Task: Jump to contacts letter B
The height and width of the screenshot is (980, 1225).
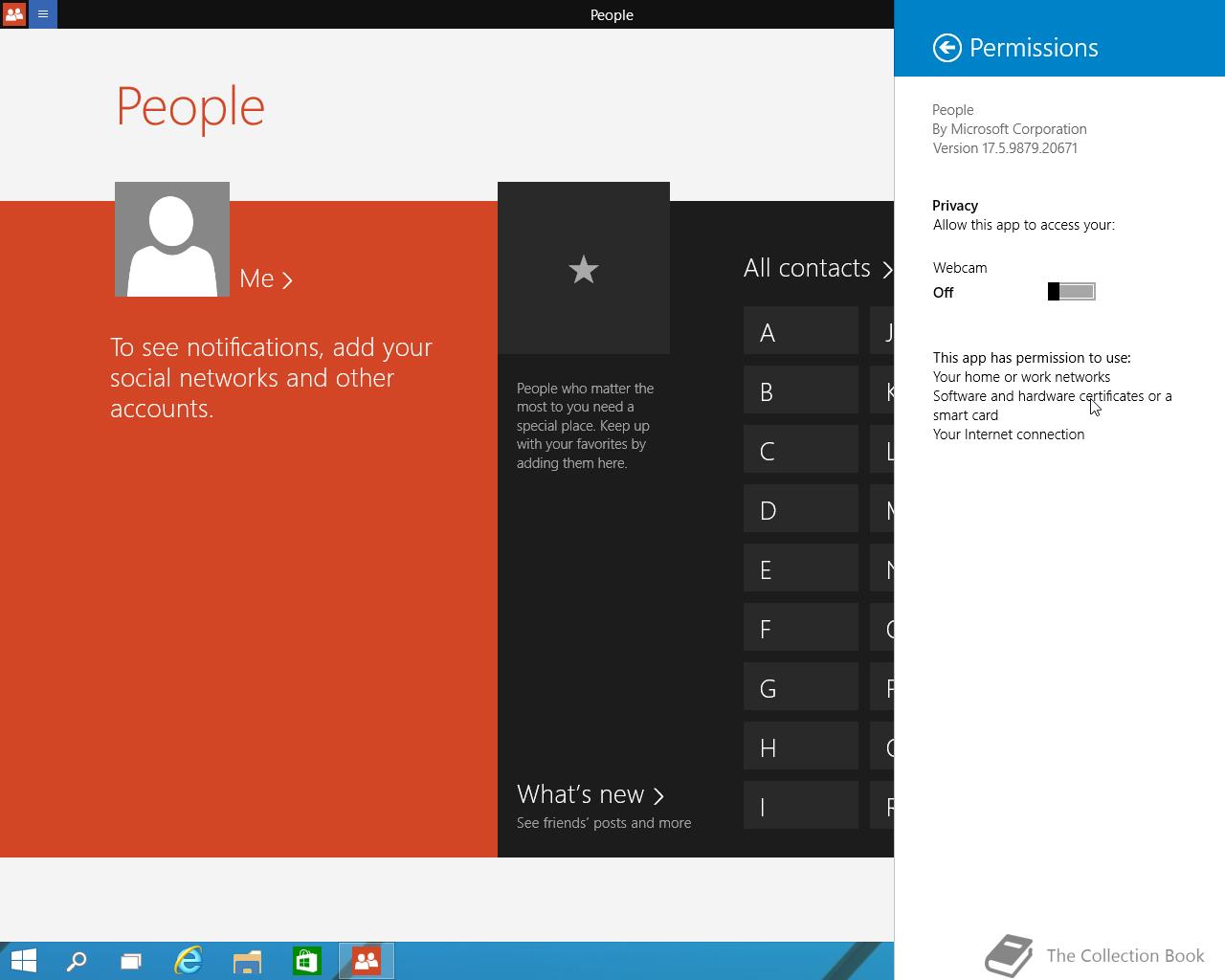Action: [x=801, y=390]
